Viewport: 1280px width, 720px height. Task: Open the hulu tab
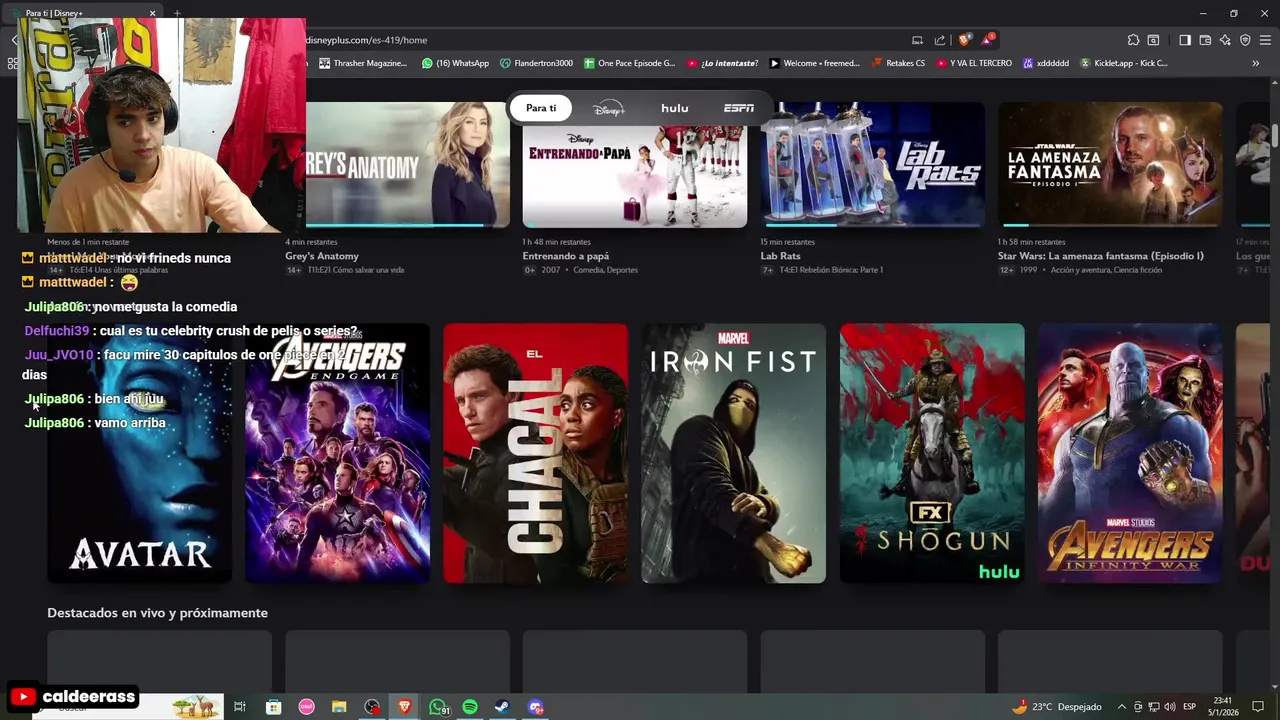pyautogui.click(x=674, y=108)
